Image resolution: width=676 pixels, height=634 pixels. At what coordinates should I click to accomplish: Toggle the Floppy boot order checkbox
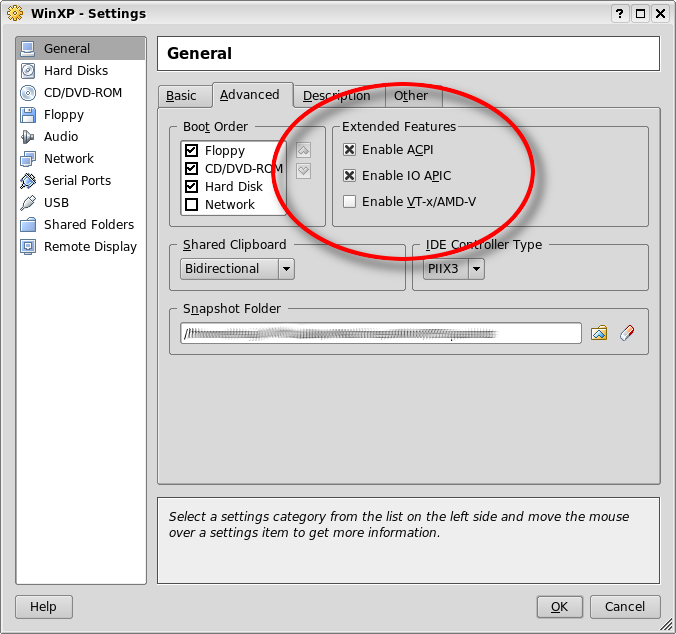pos(191,150)
